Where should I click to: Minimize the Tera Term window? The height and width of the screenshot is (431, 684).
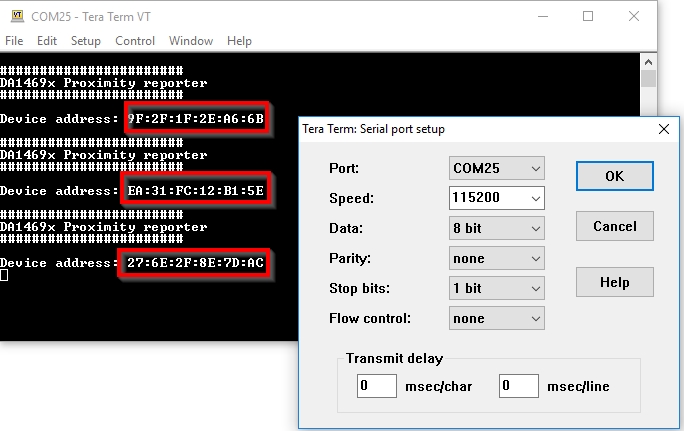[543, 17]
